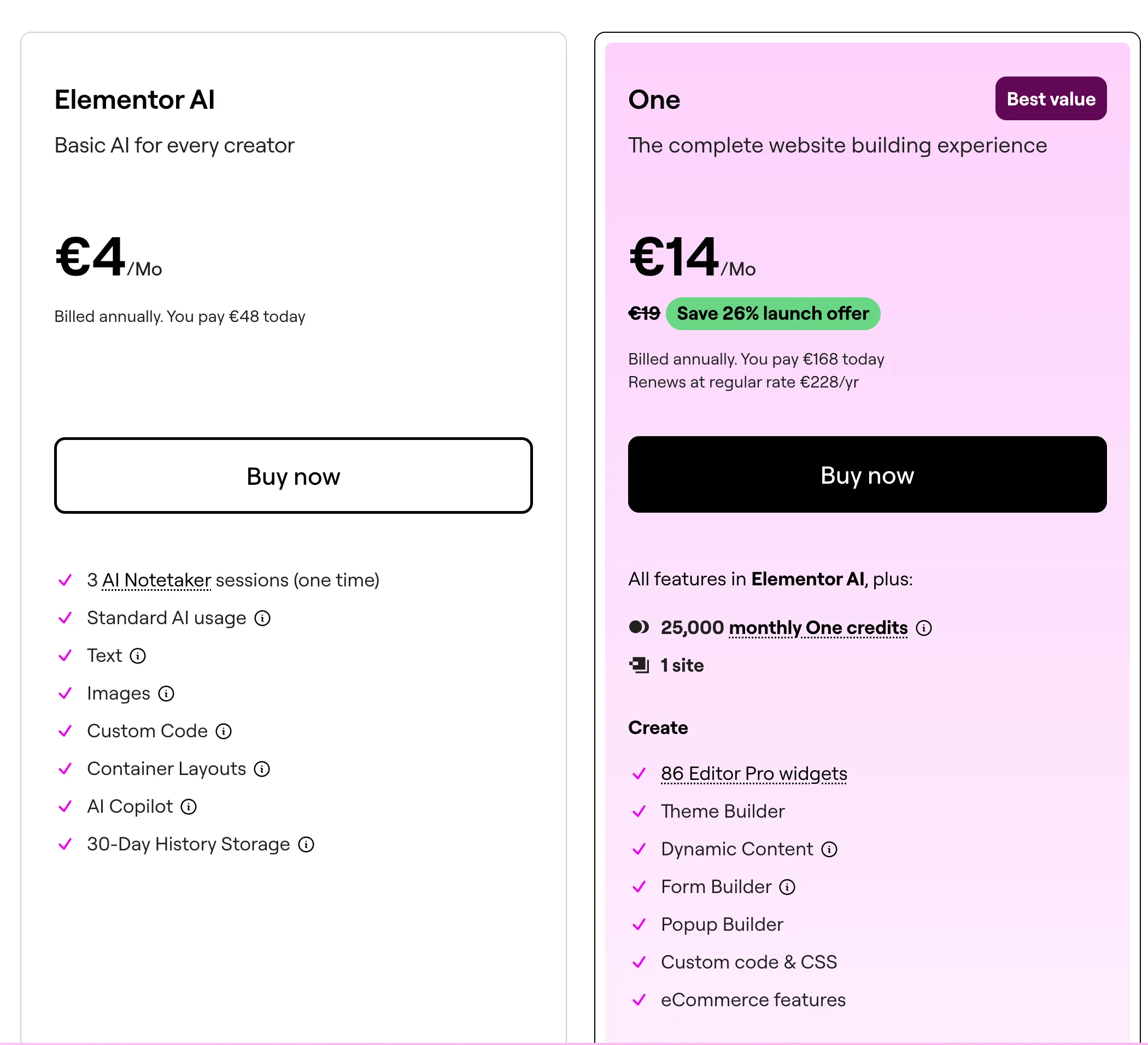Open info for Custom Code feature

(224, 731)
